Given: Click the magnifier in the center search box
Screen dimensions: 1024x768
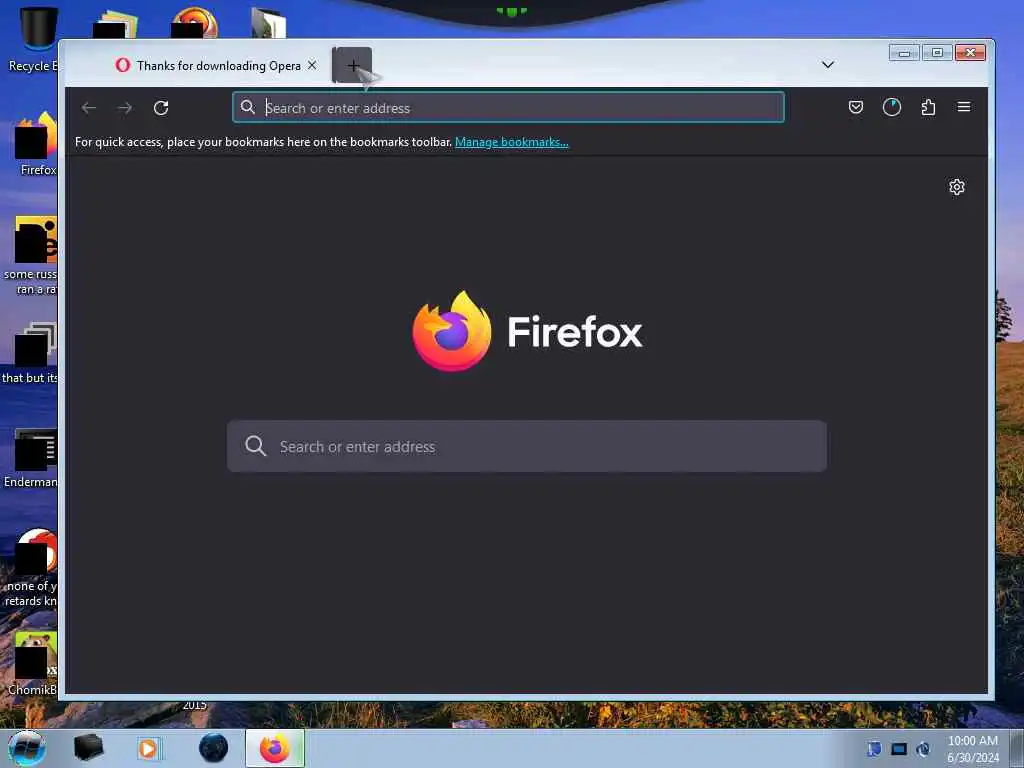Looking at the screenshot, I should click(x=255, y=446).
